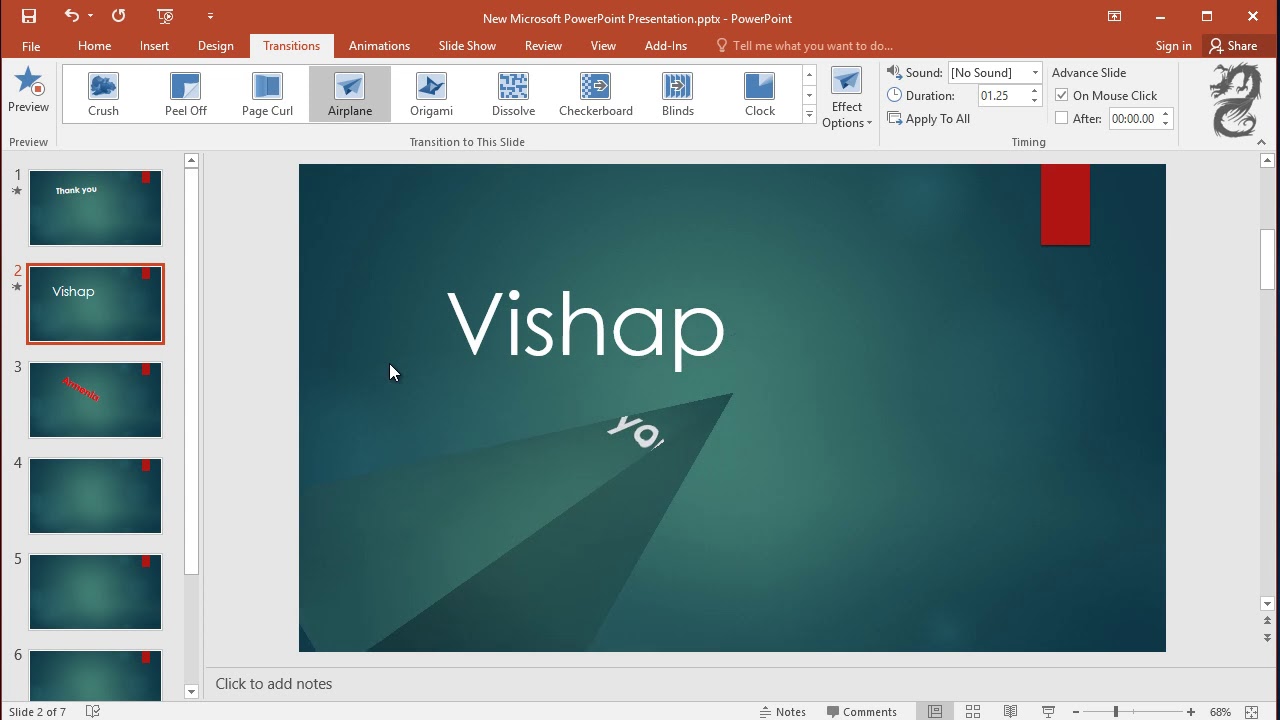Click the Redo icon in title bar
The width and height of the screenshot is (1280, 720).
tap(119, 16)
